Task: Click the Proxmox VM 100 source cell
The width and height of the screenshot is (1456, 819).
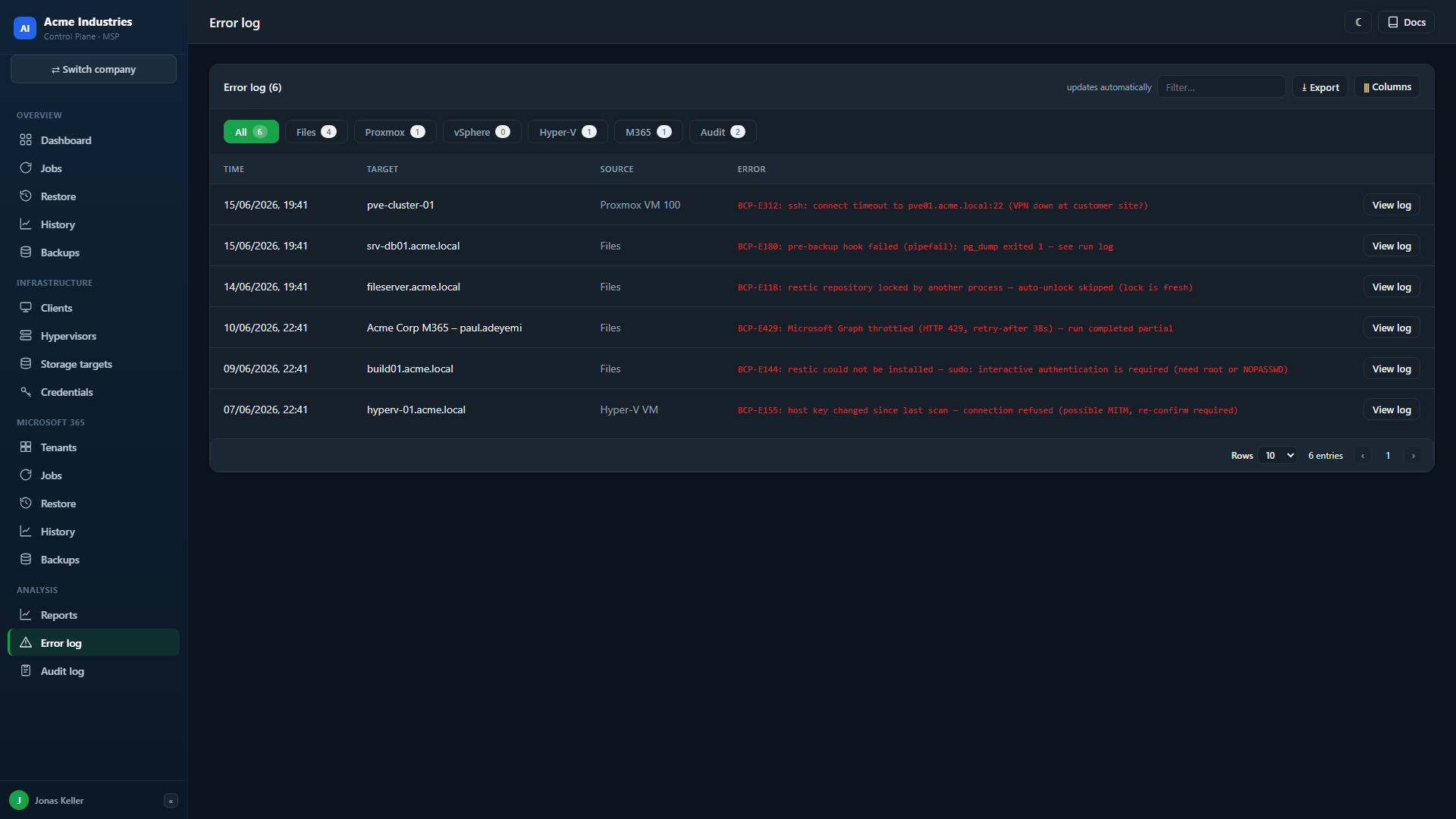Action: pos(640,206)
